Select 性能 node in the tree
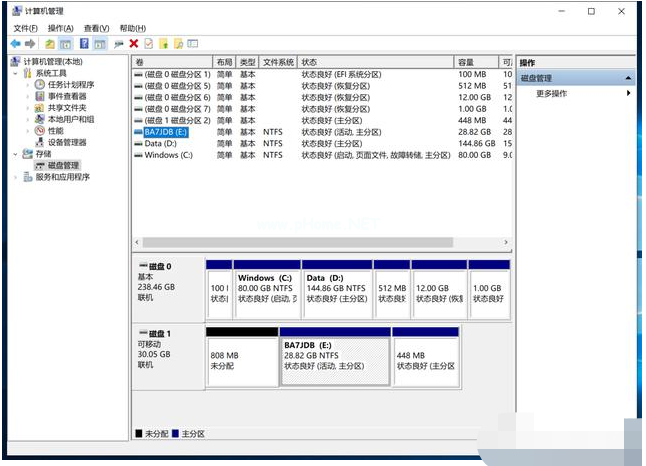This screenshot has width=646, height=466. pyautogui.click(x=55, y=131)
